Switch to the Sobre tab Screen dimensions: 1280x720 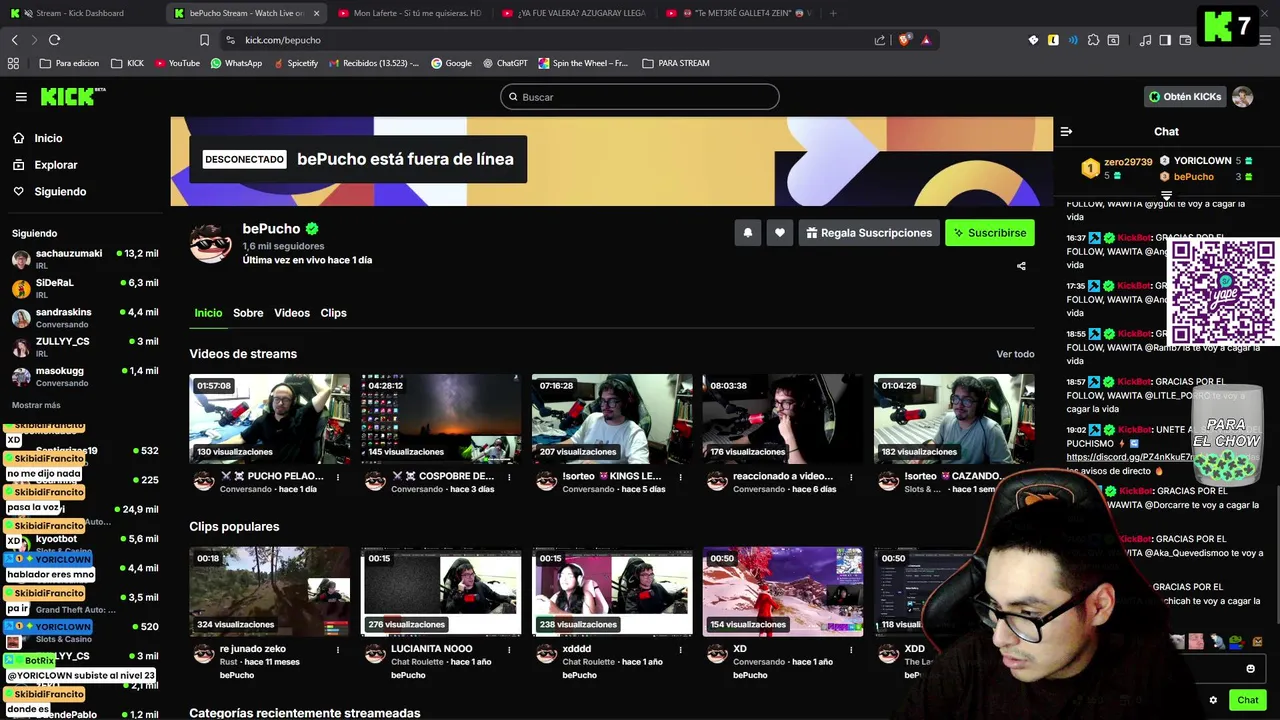248,313
